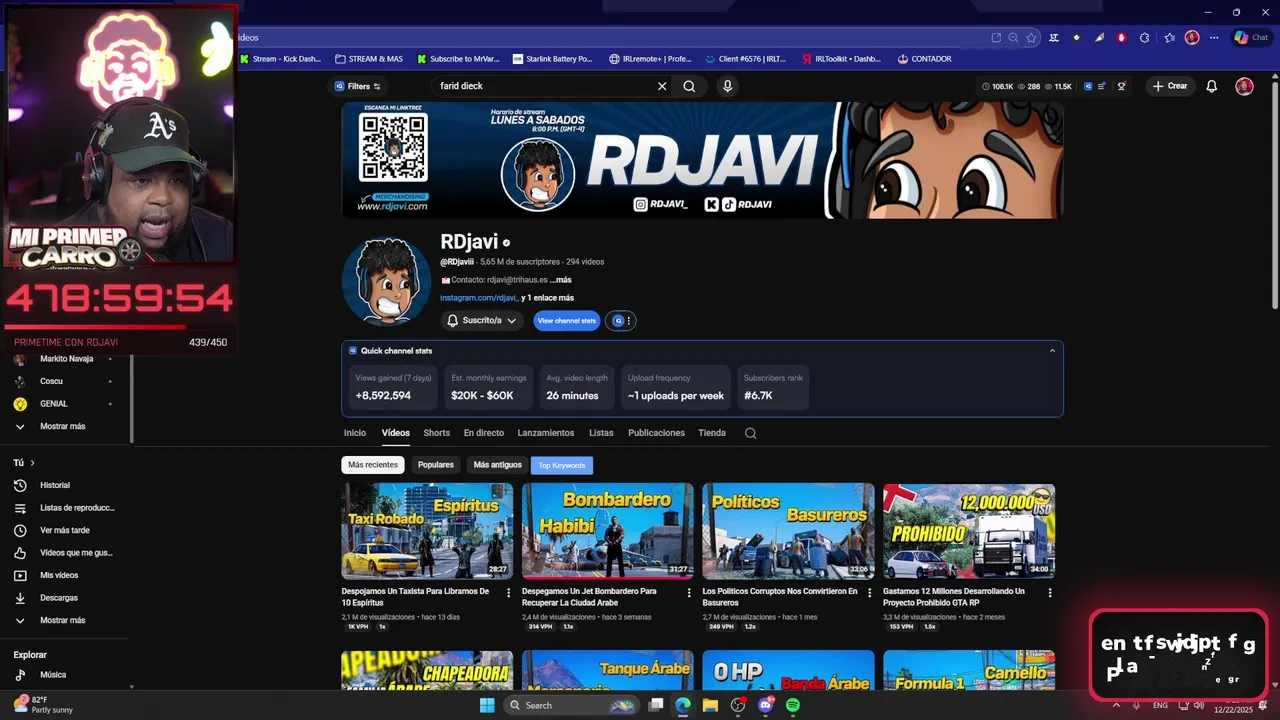Viewport: 1280px width, 720px height.
Task: Open the Suscrito/a notification dropdown
Action: click(x=482, y=321)
